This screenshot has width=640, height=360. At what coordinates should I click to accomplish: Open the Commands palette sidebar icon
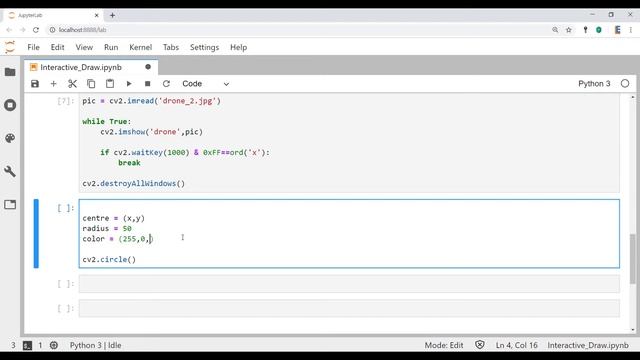click(10, 138)
